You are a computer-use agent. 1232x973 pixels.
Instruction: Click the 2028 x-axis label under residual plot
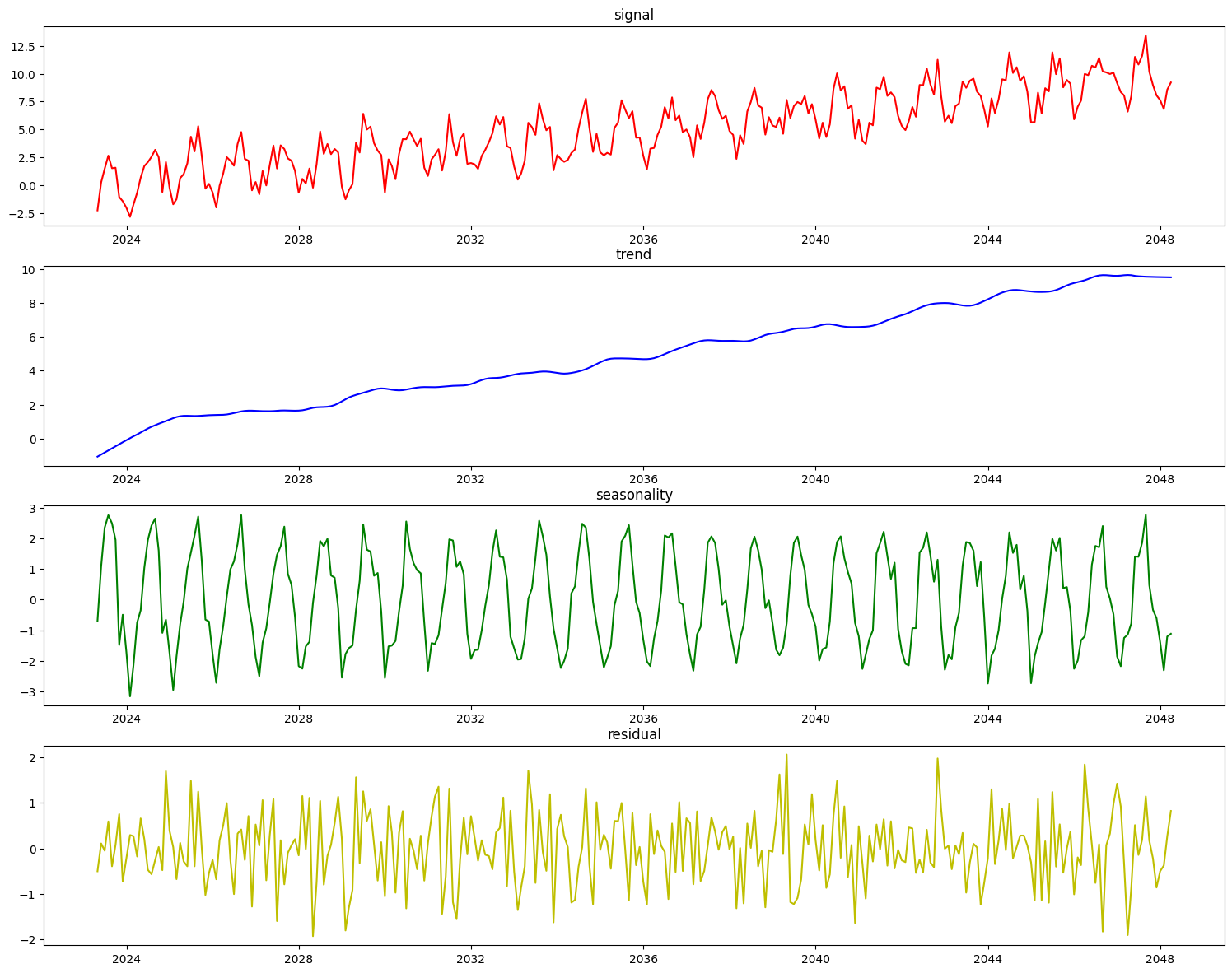298,958
